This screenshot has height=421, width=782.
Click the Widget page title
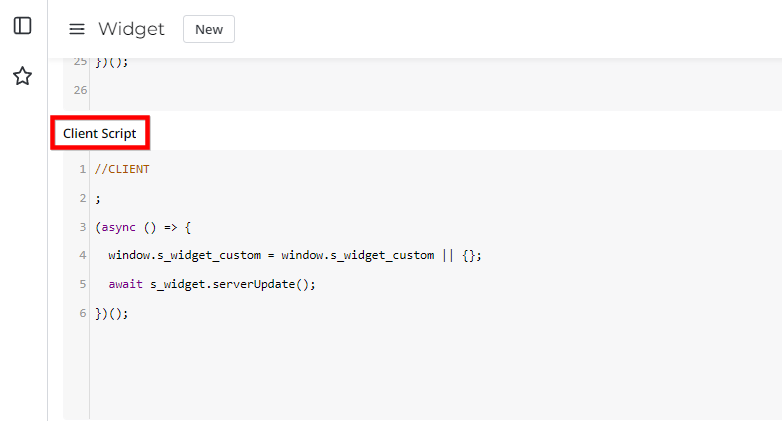coord(131,29)
